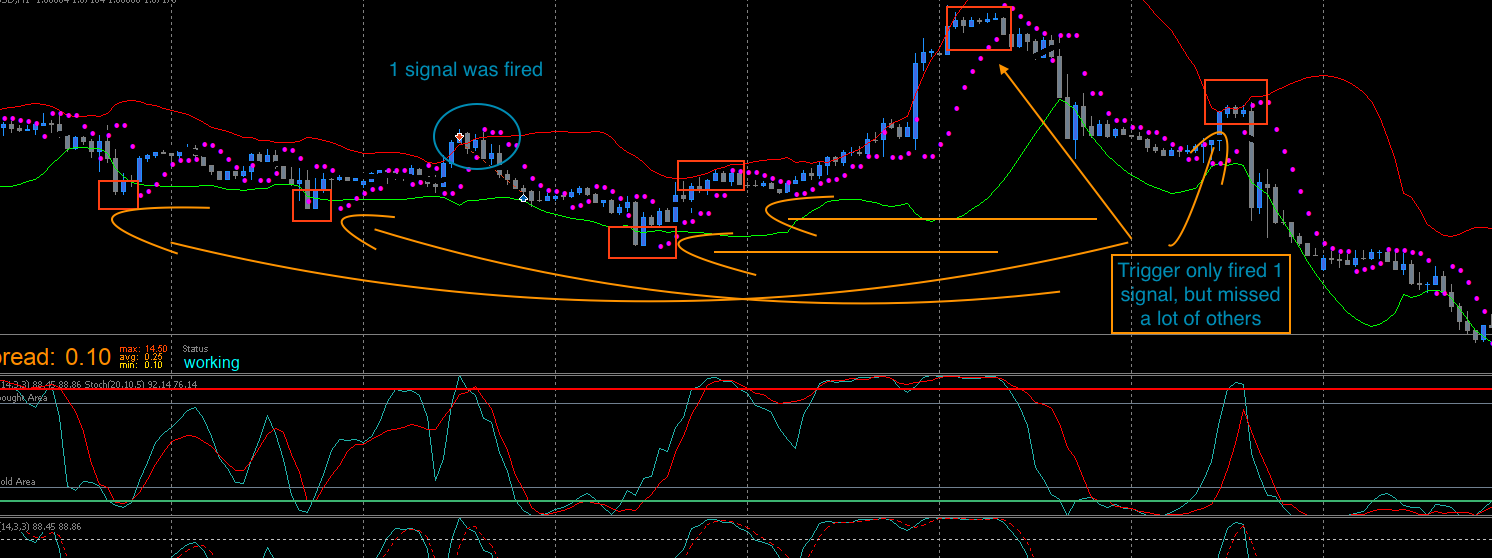Click the orange Spread 0.10 readout
Image resolution: width=1492 pixels, height=558 pixels.
pos(55,356)
